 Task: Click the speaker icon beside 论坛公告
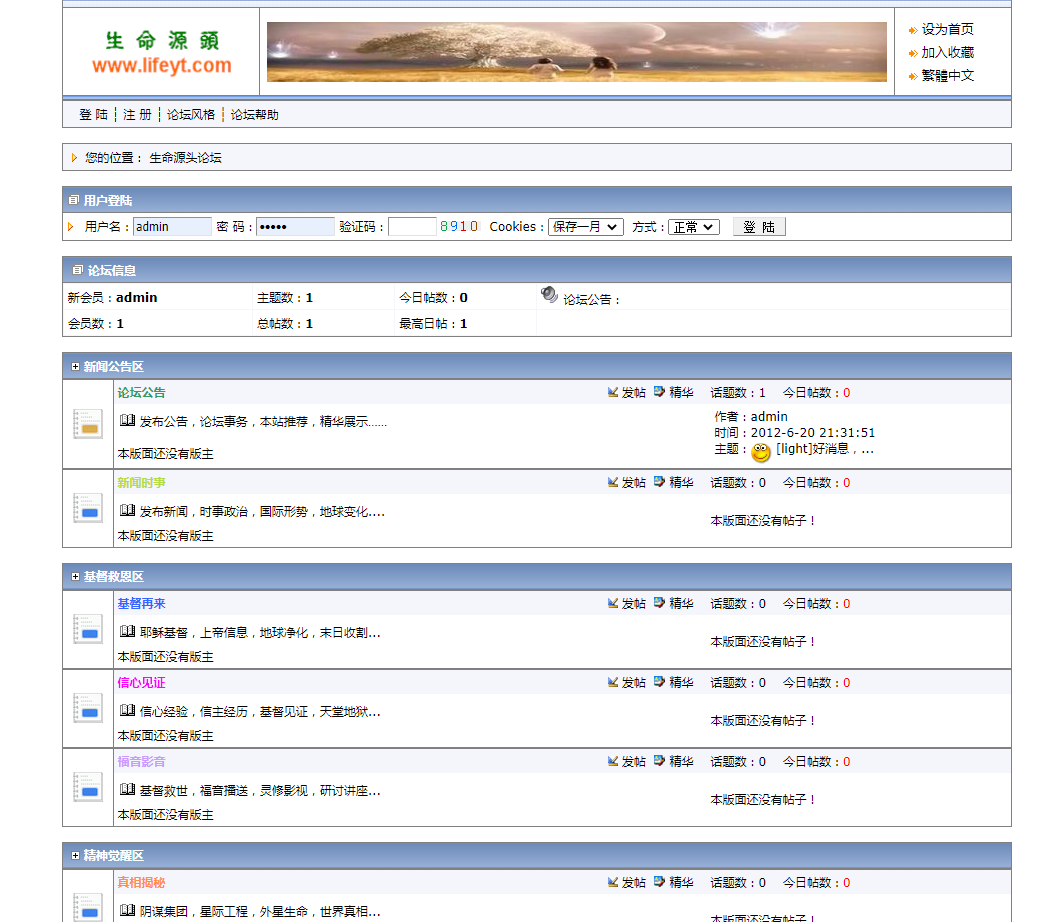[549, 294]
